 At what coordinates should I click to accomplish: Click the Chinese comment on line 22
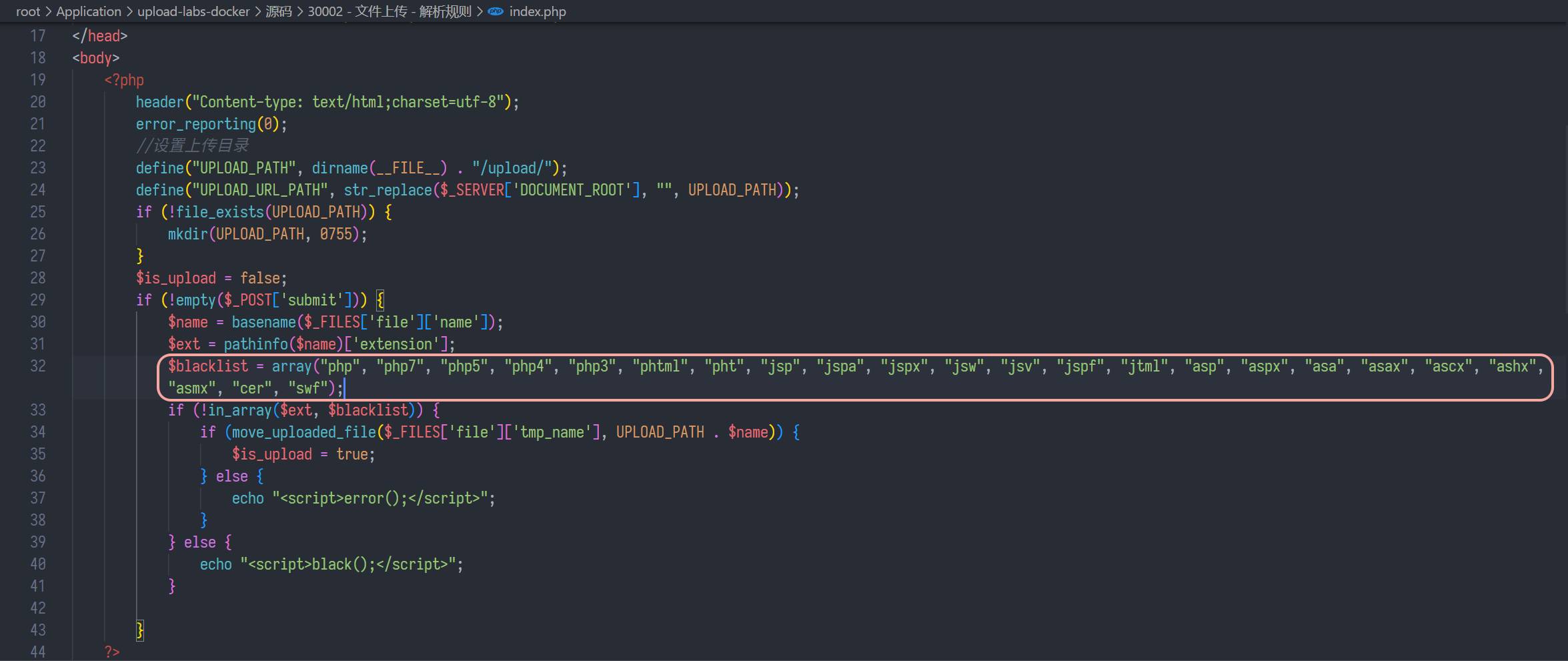pyautogui.click(x=192, y=146)
